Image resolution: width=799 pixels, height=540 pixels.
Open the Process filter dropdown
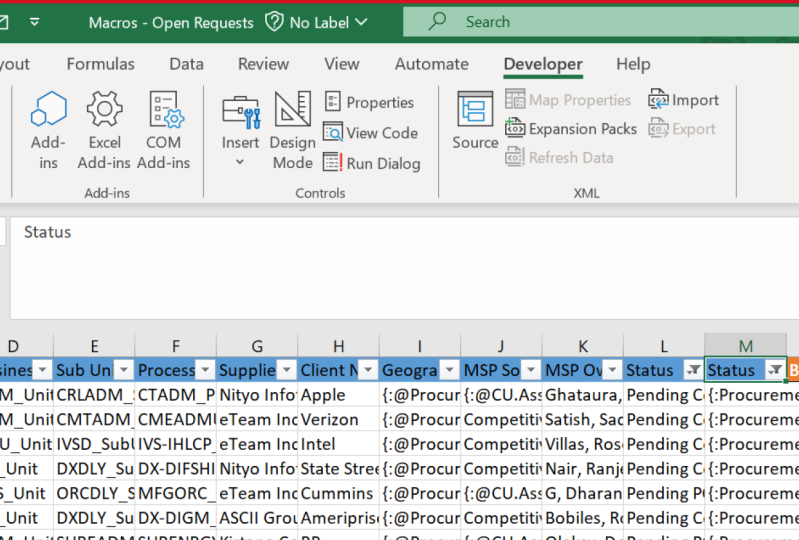tap(205, 370)
